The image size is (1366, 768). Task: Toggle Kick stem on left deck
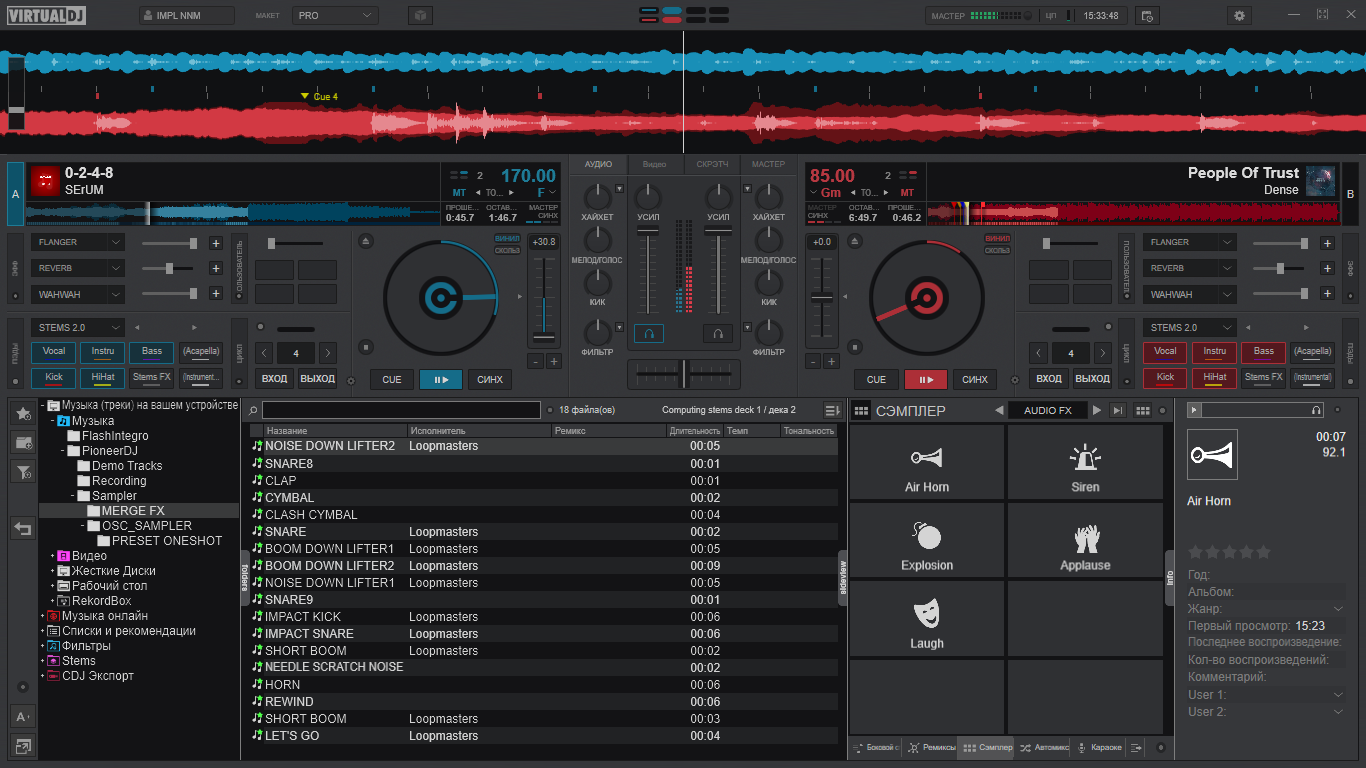53,378
